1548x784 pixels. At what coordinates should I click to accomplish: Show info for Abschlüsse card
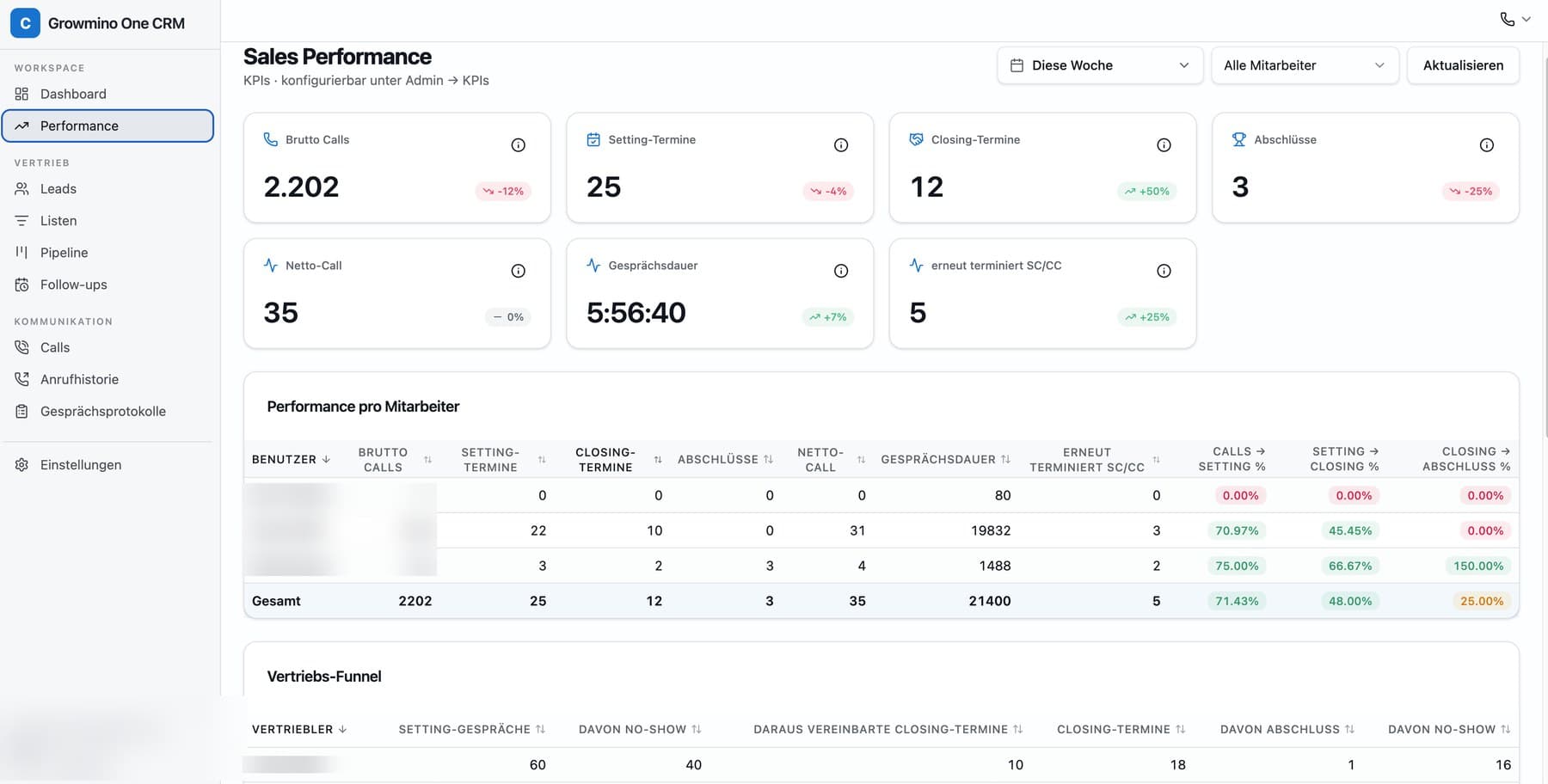1486,145
